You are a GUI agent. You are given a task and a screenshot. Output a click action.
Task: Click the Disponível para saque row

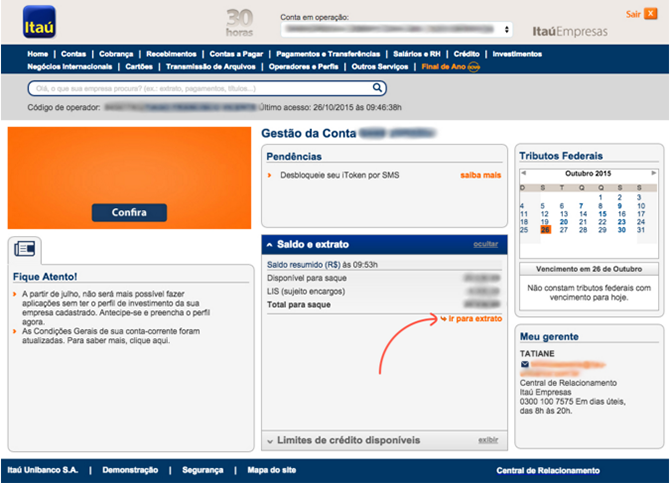point(384,278)
